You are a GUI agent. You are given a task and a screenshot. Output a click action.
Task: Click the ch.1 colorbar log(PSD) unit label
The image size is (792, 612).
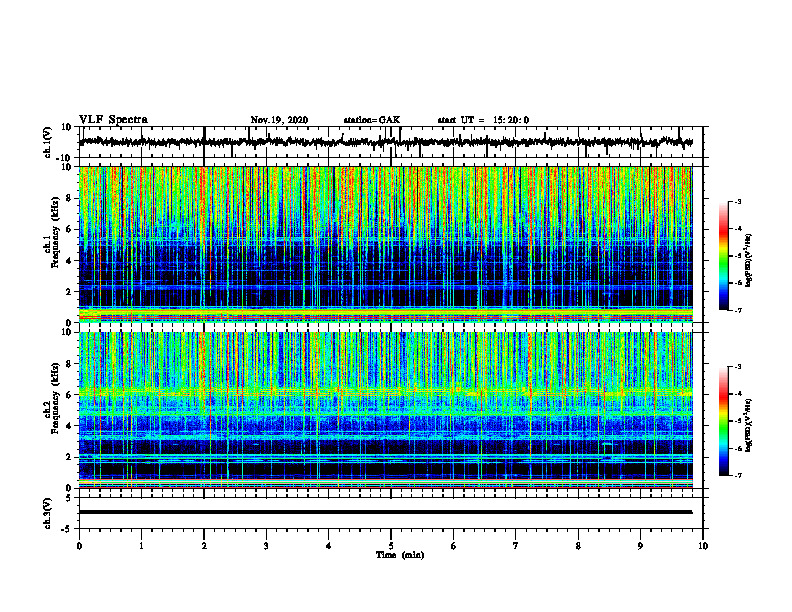click(x=749, y=261)
